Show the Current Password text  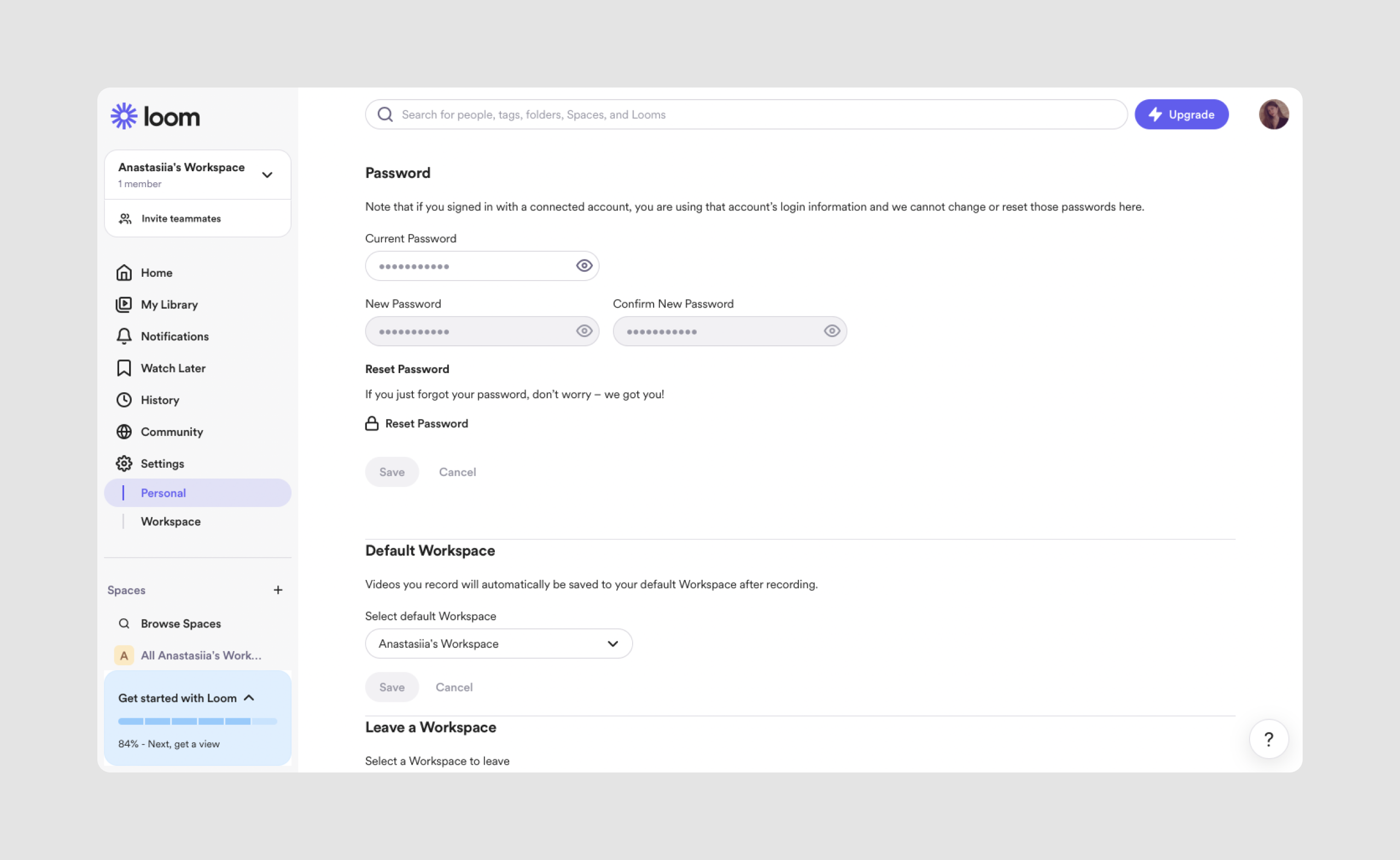click(x=584, y=266)
